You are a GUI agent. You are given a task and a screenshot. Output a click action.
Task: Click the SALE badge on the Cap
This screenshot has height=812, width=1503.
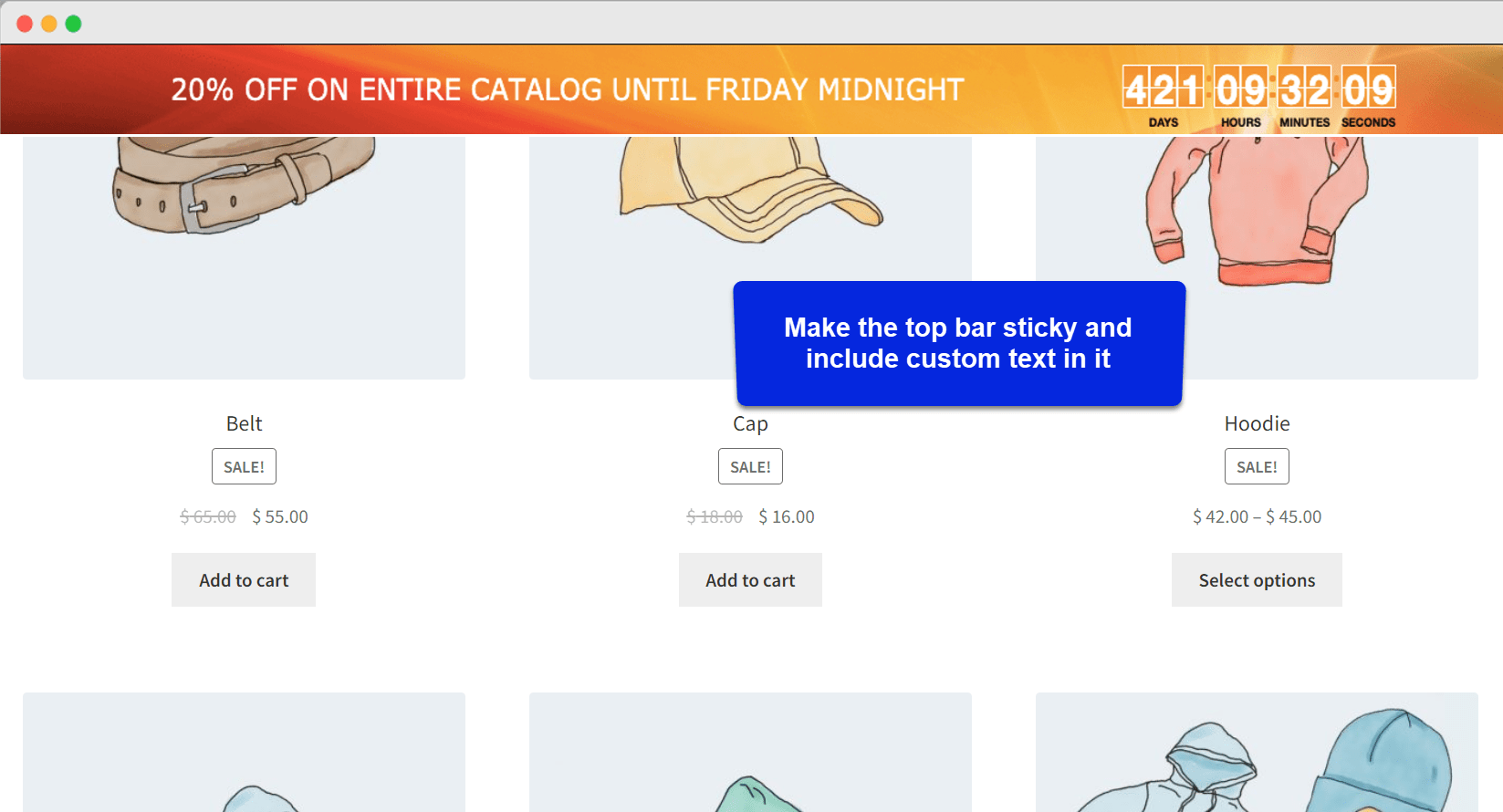click(x=750, y=466)
